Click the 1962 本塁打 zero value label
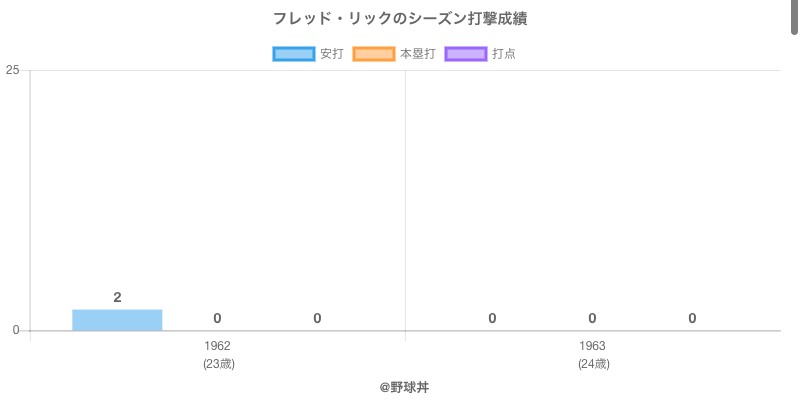800x400 pixels. (x=217, y=318)
